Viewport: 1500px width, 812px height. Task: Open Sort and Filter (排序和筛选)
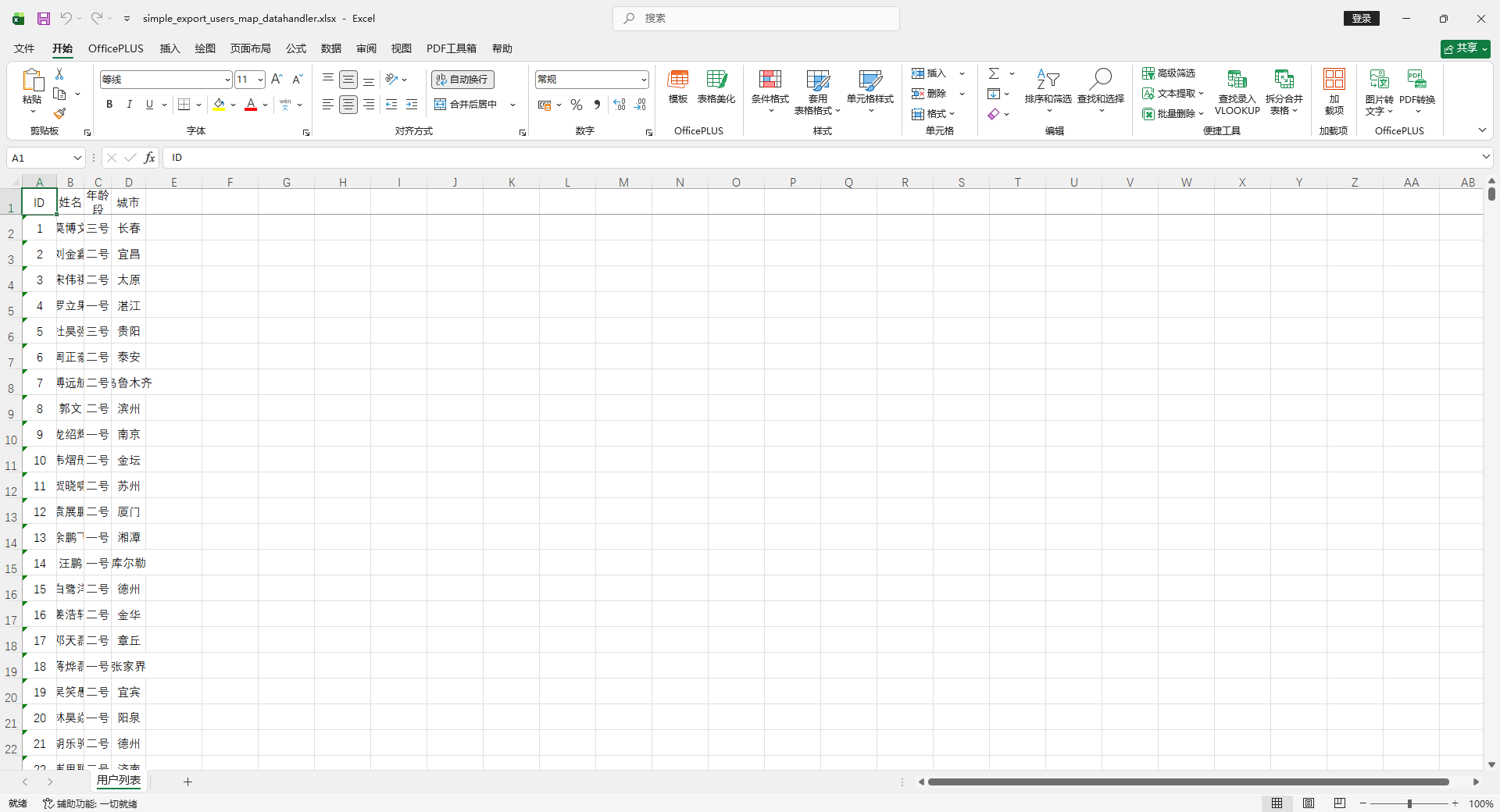pyautogui.click(x=1048, y=89)
